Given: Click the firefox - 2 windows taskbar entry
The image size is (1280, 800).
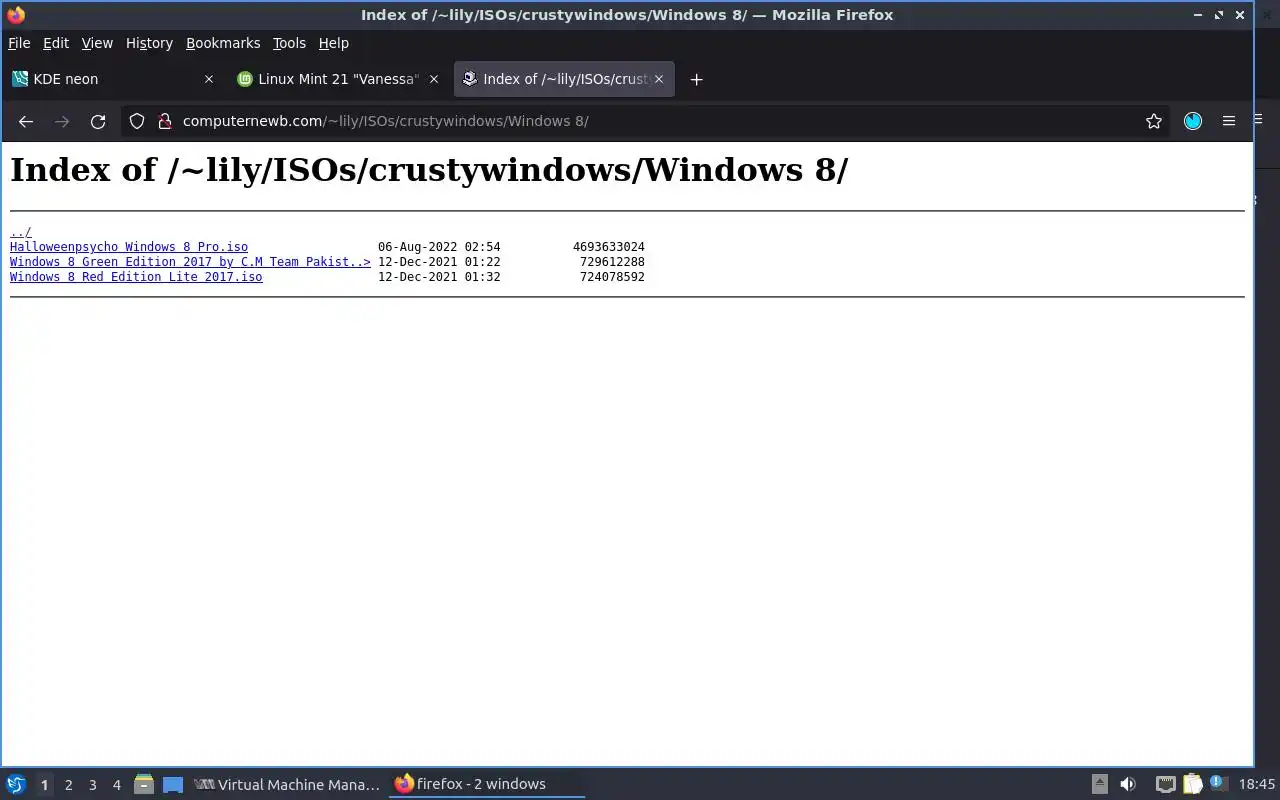Looking at the screenshot, I should pyautogui.click(x=487, y=785).
